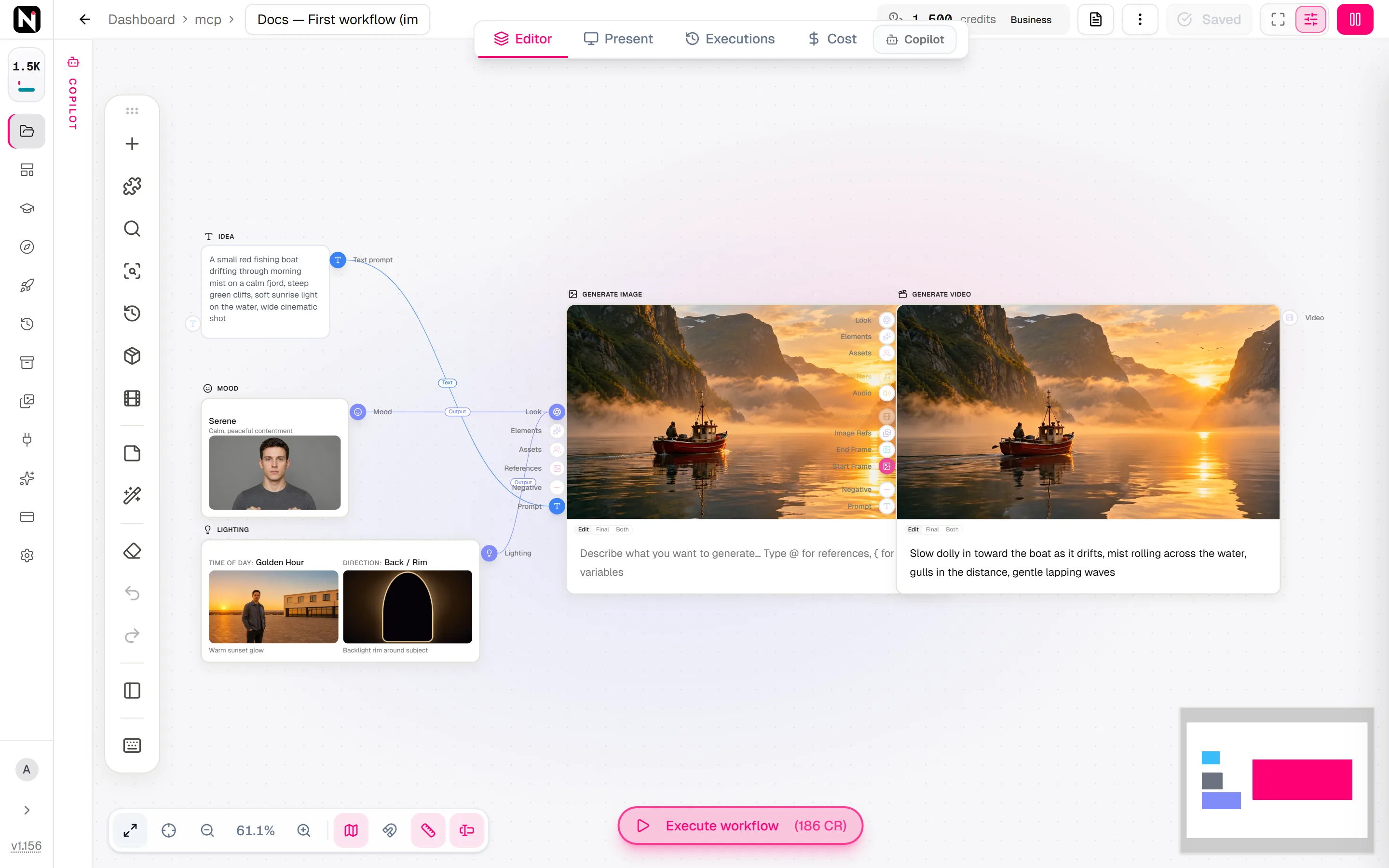Open the history clock tool in toolbar
1389x868 pixels.
[x=132, y=313]
